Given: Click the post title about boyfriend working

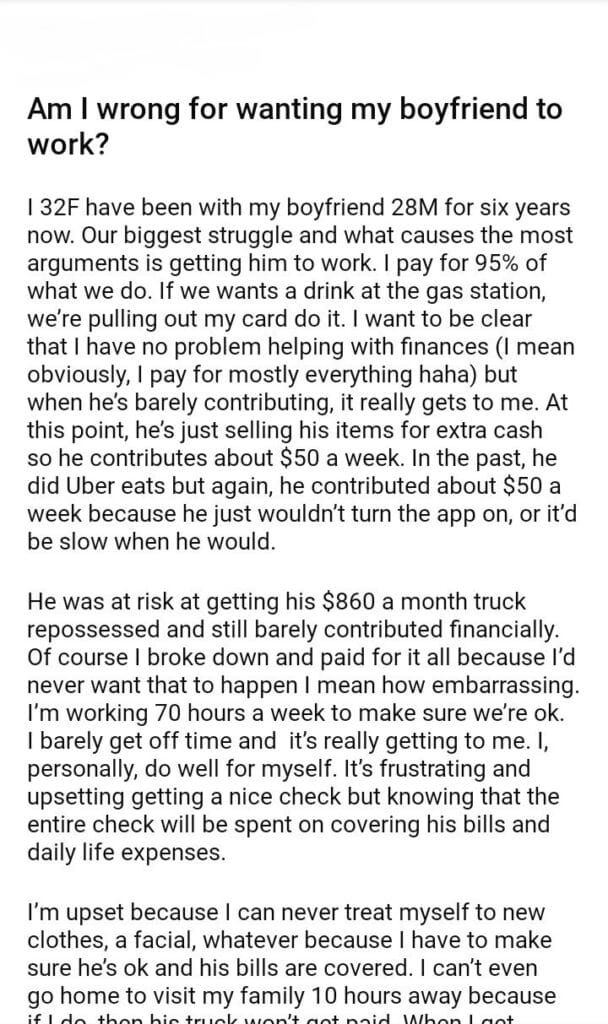Looking at the screenshot, I should tap(295, 126).
